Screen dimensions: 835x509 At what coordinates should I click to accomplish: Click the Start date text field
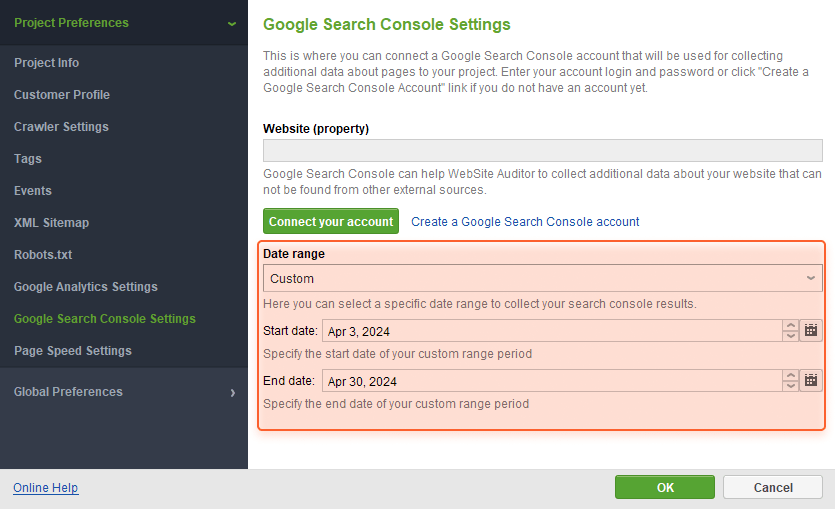(x=552, y=331)
